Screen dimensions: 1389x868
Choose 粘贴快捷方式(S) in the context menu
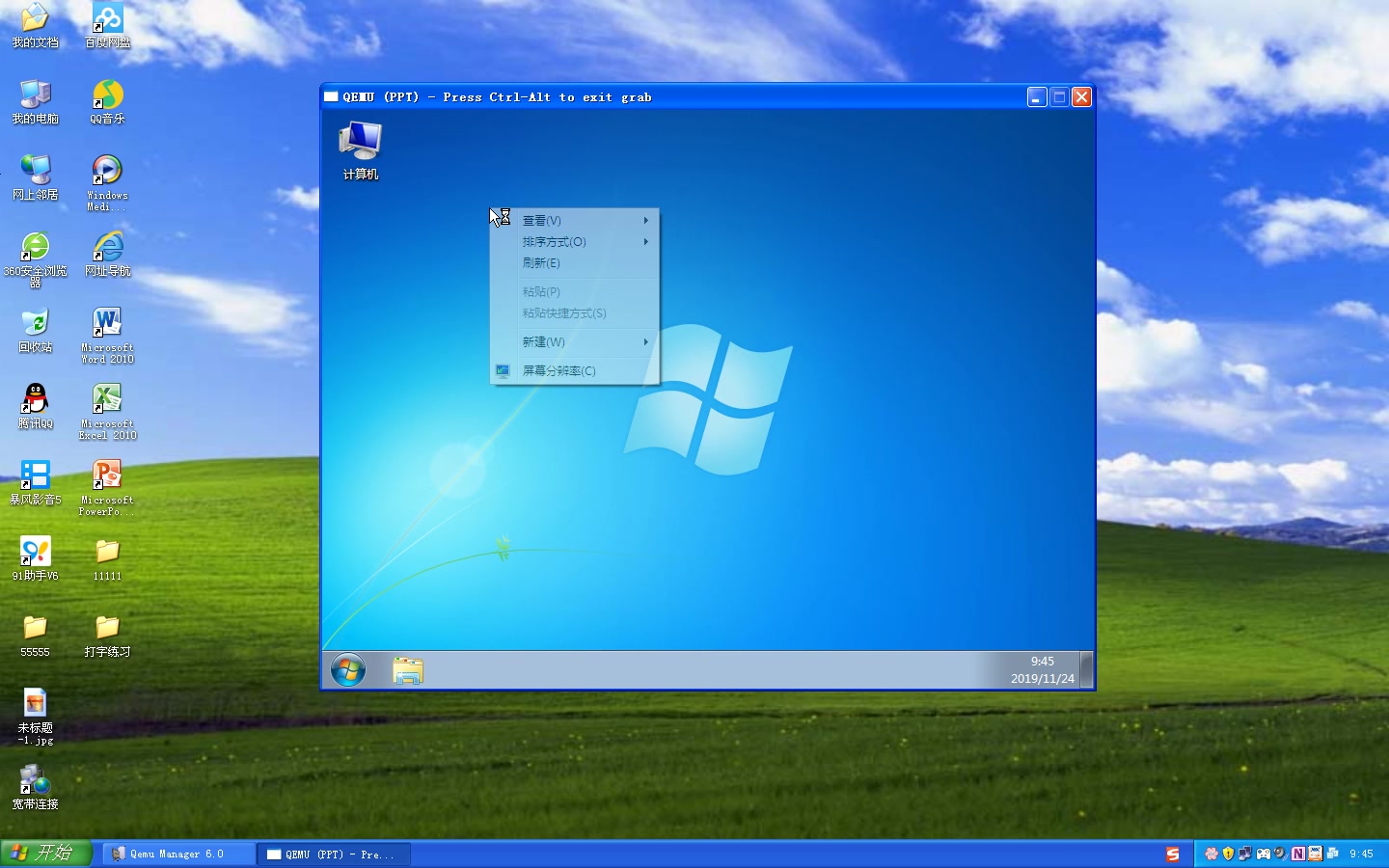pyautogui.click(x=575, y=313)
